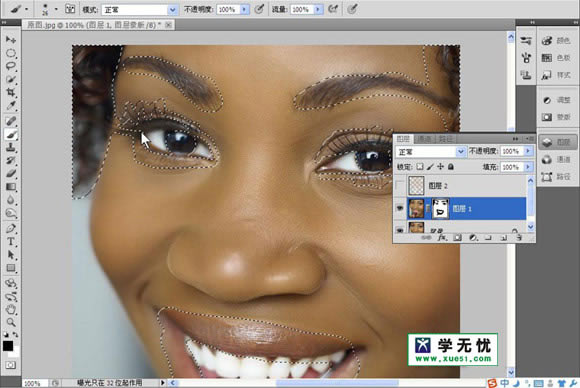Select the Healing Brush tool
The width and height of the screenshot is (580, 388).
11,121
